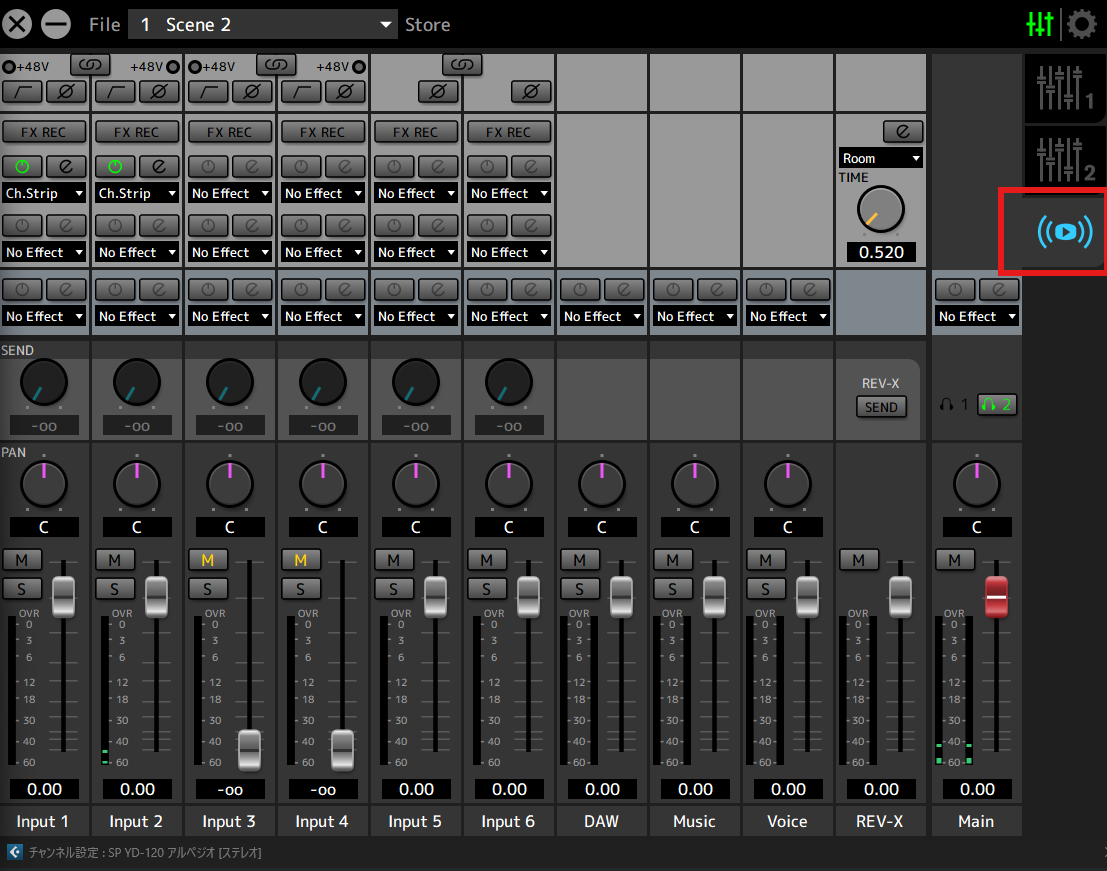The image size is (1107, 871).
Task: Select headphone output 2
Action: click(x=997, y=405)
